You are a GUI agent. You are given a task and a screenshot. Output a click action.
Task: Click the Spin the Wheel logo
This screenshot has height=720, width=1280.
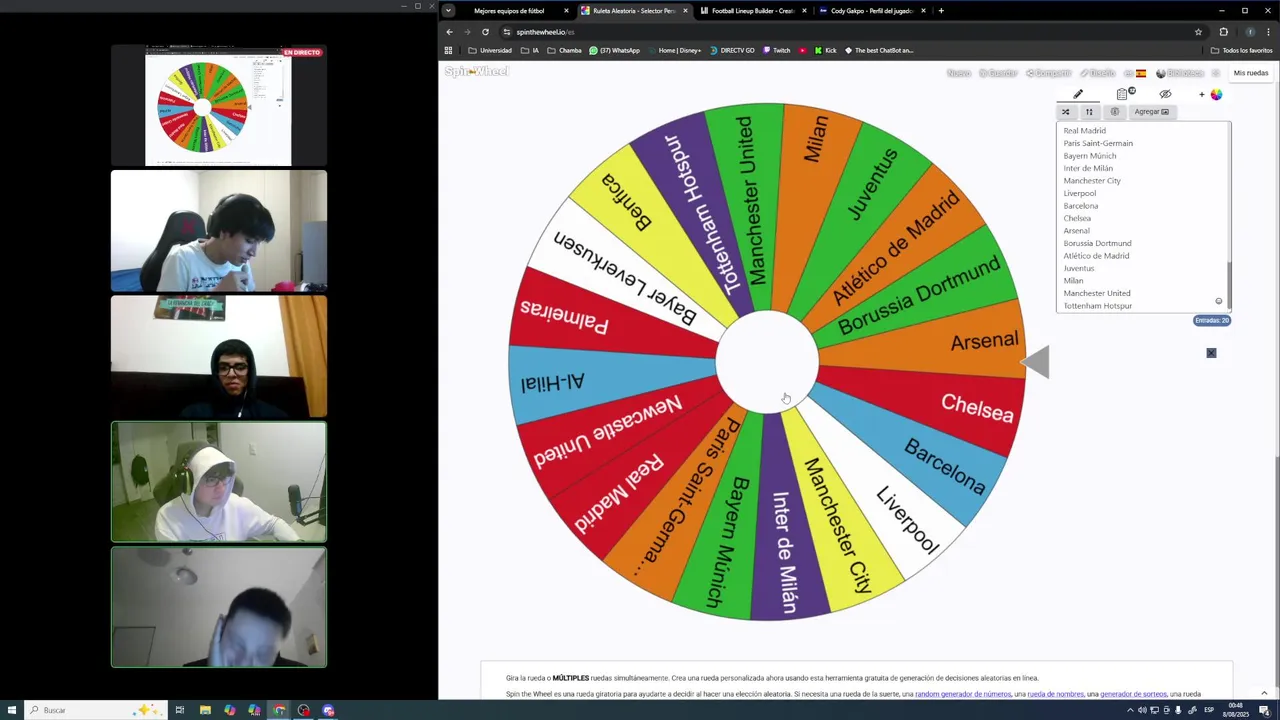pyautogui.click(x=477, y=72)
